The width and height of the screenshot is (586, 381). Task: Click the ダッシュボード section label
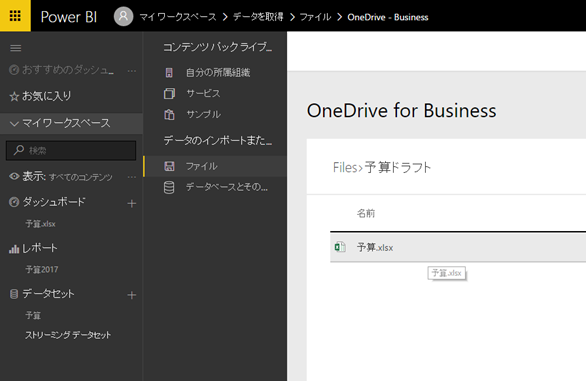54,202
